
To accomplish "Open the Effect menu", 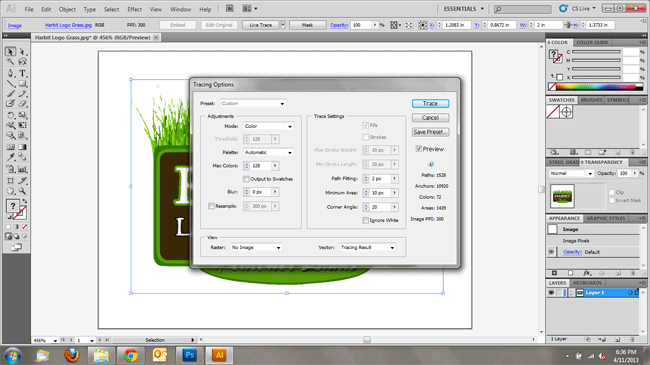I will pyautogui.click(x=134, y=9).
